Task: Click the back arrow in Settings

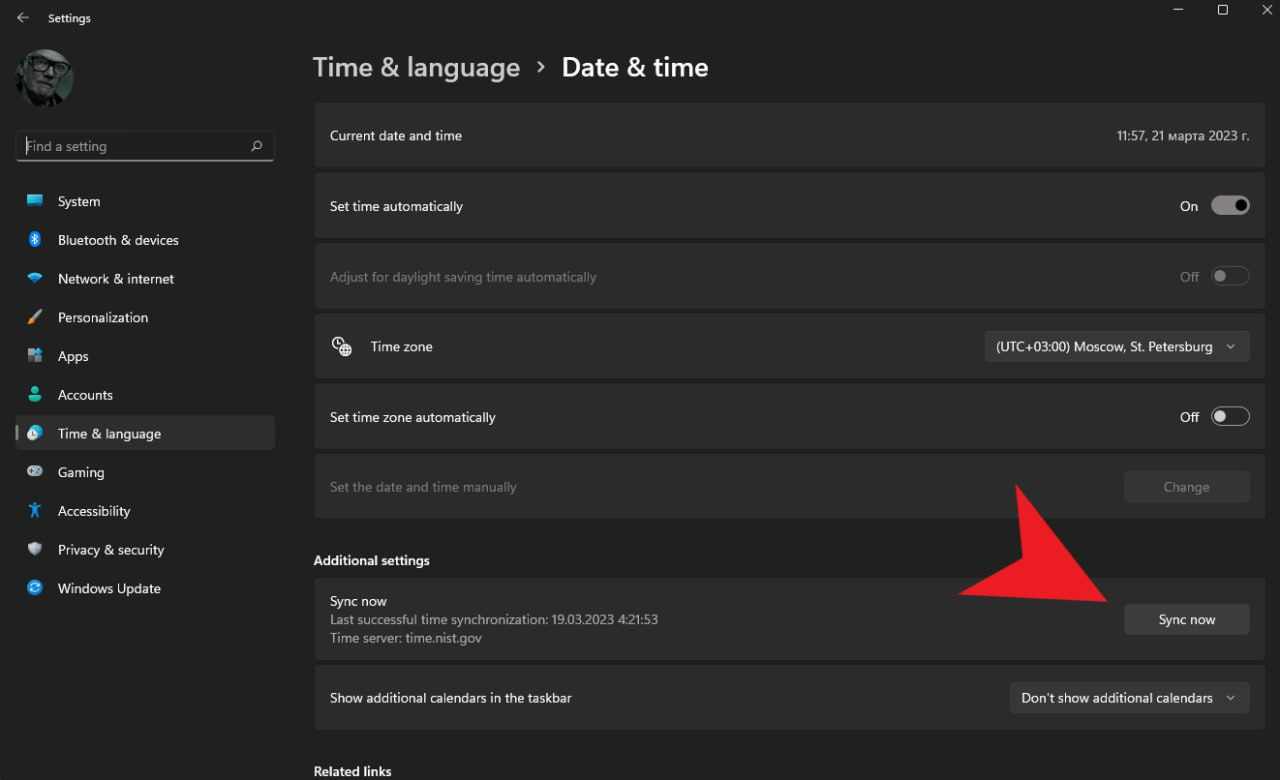Action: pos(23,18)
